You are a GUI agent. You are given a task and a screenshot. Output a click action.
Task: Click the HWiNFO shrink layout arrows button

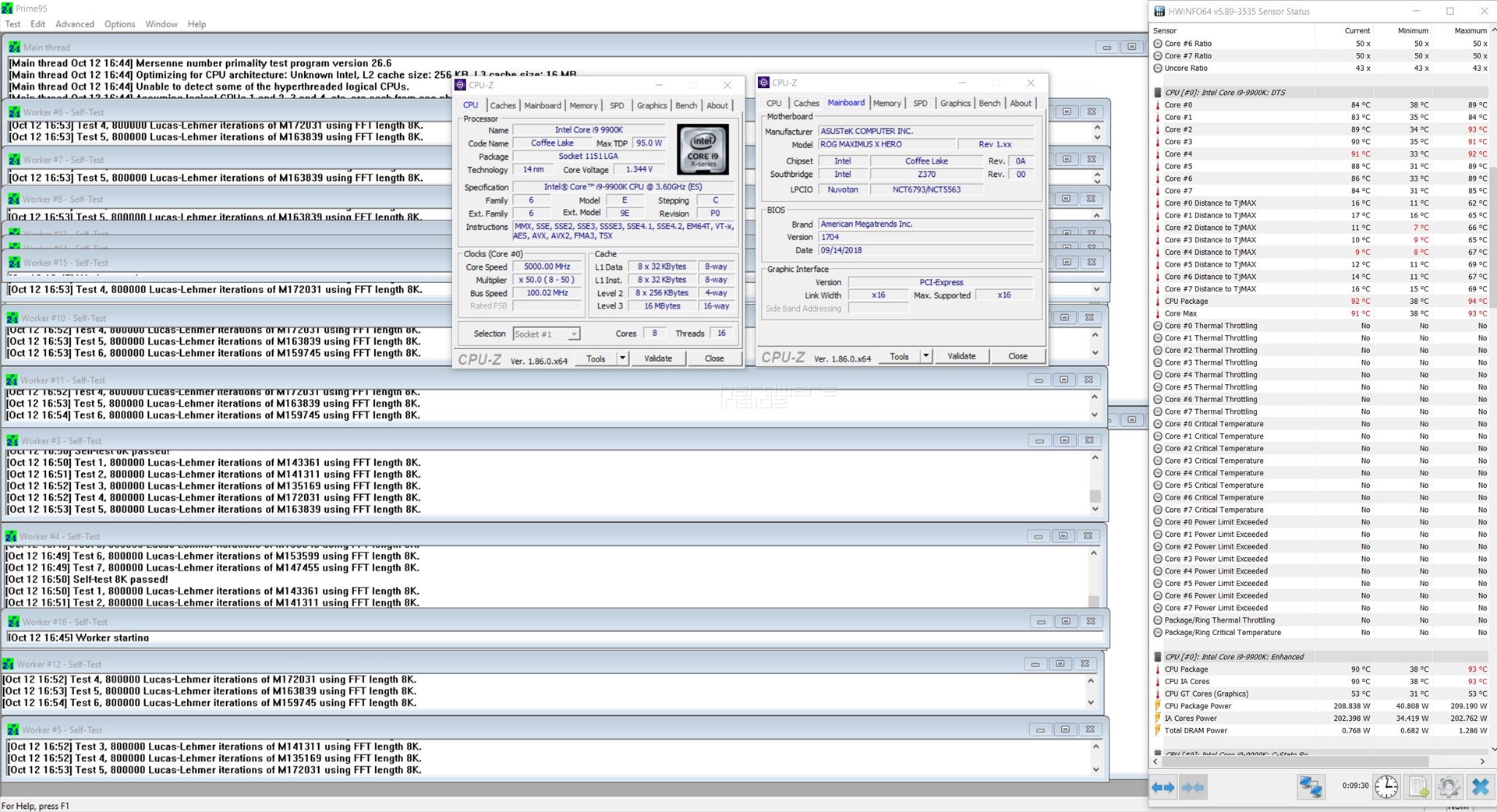click(x=1193, y=787)
